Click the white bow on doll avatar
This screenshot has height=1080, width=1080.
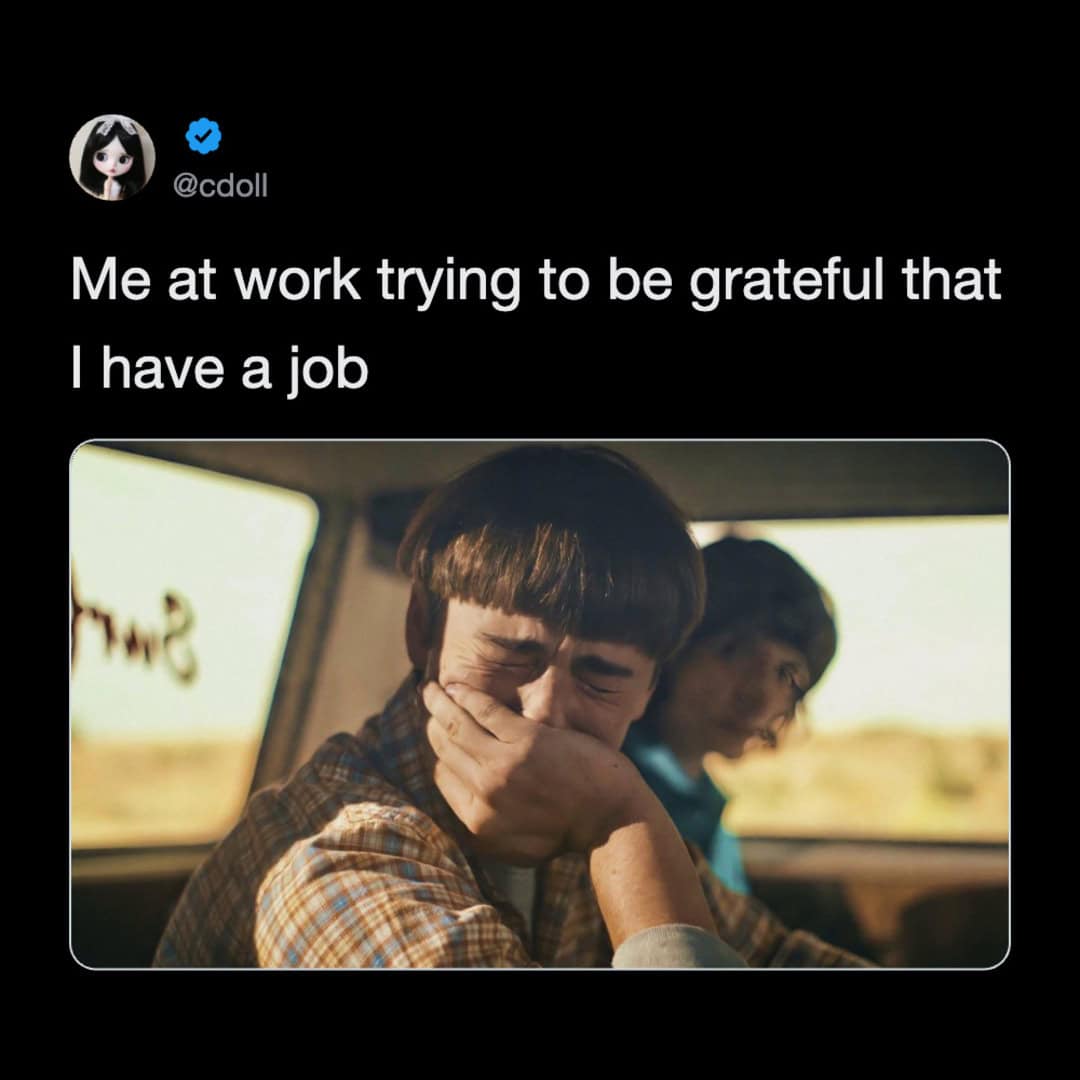pyautogui.click(x=112, y=128)
